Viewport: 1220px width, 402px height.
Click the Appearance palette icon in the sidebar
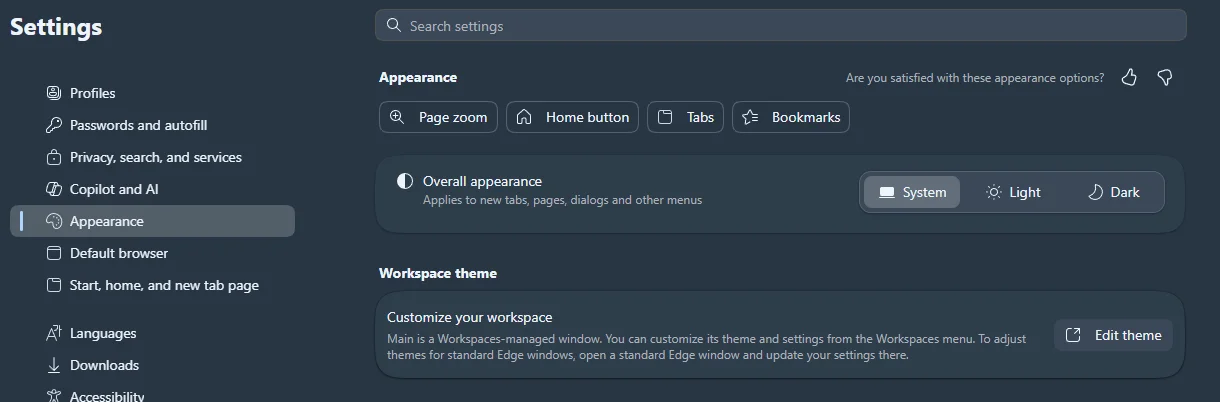pos(54,221)
